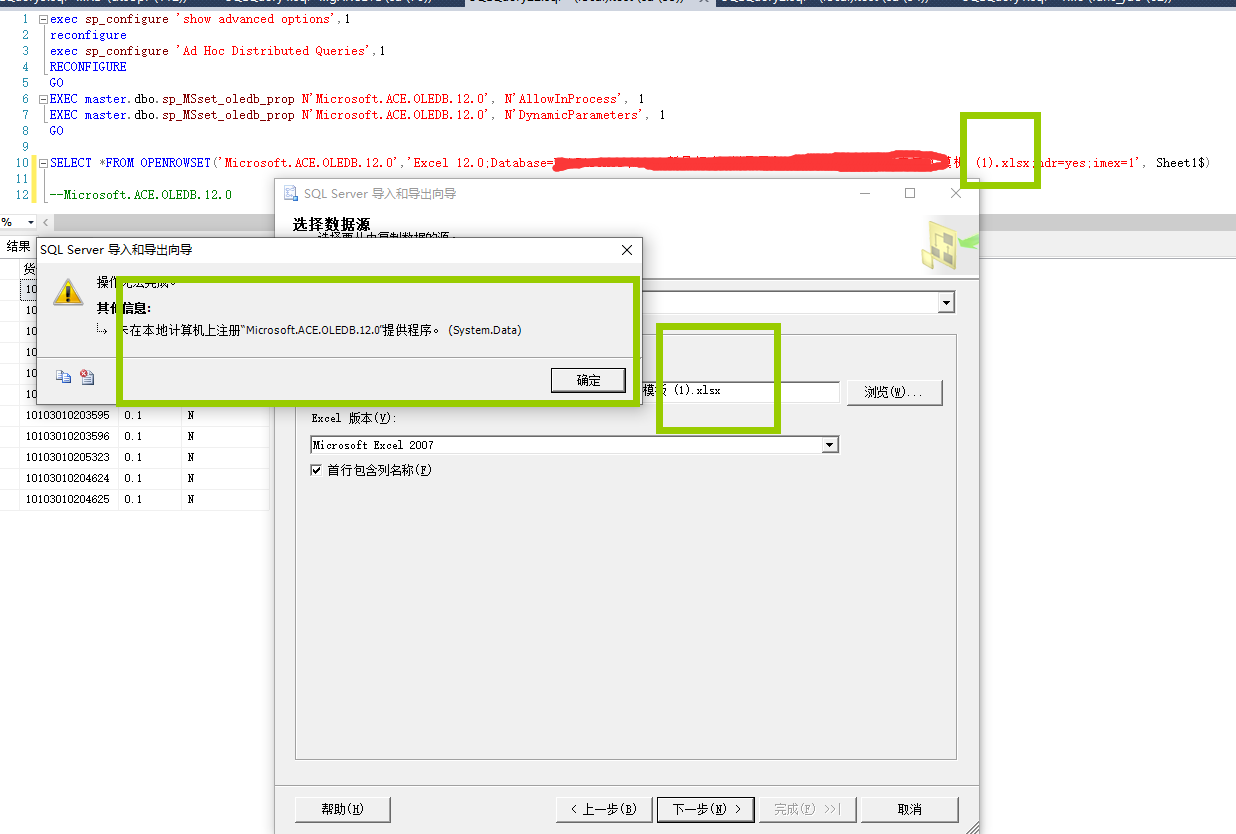Collapse the code block starting at line 1
Viewport: 1236px width, 834px height.
click(42, 19)
